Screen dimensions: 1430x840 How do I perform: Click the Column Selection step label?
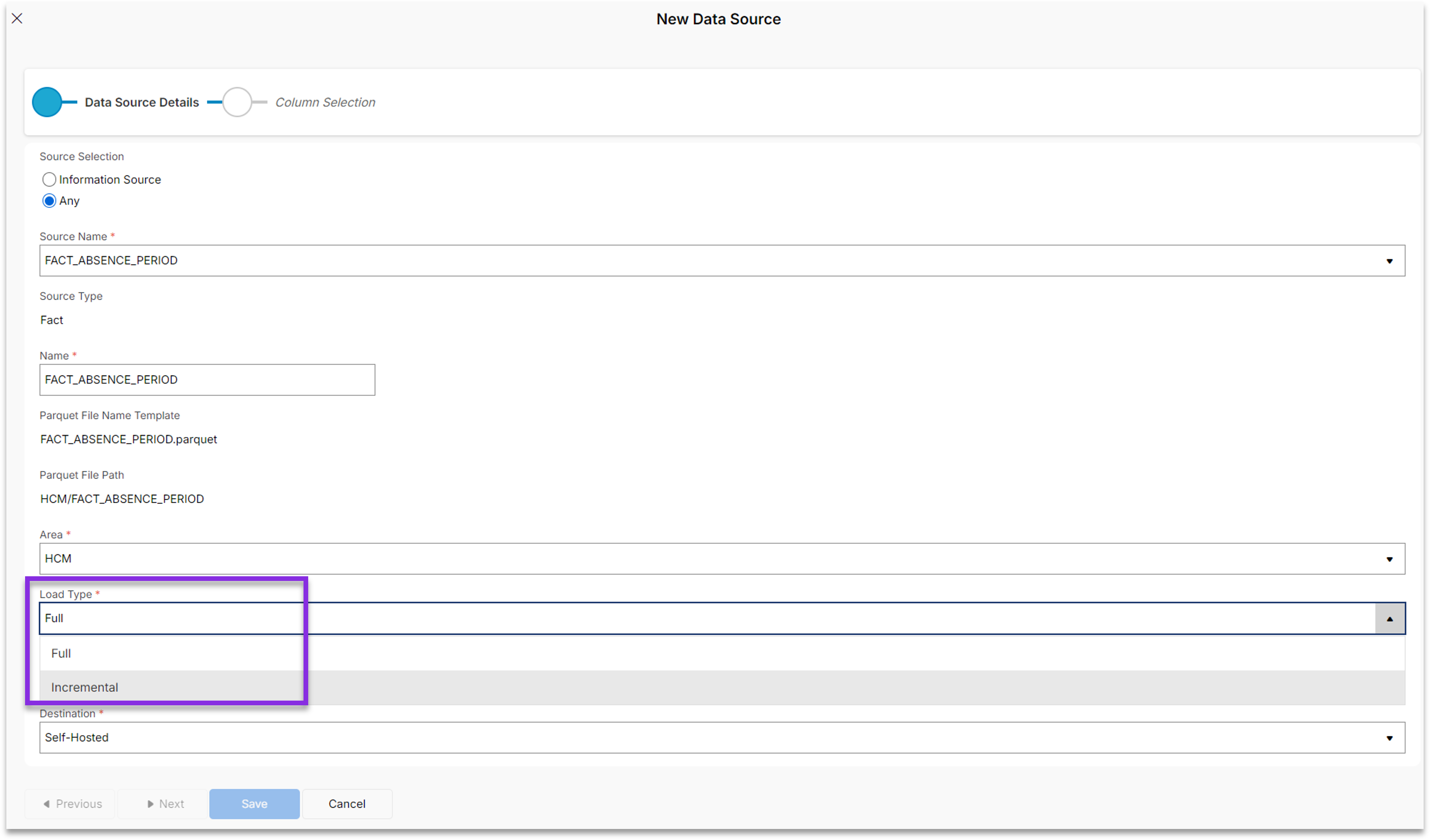pos(325,102)
